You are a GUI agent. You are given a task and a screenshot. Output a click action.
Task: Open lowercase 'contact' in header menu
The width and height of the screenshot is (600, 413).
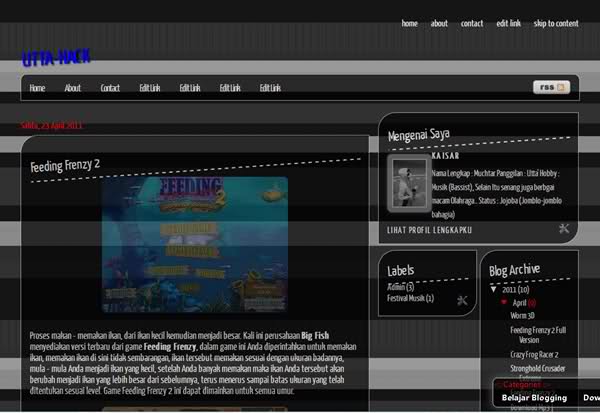point(472,23)
